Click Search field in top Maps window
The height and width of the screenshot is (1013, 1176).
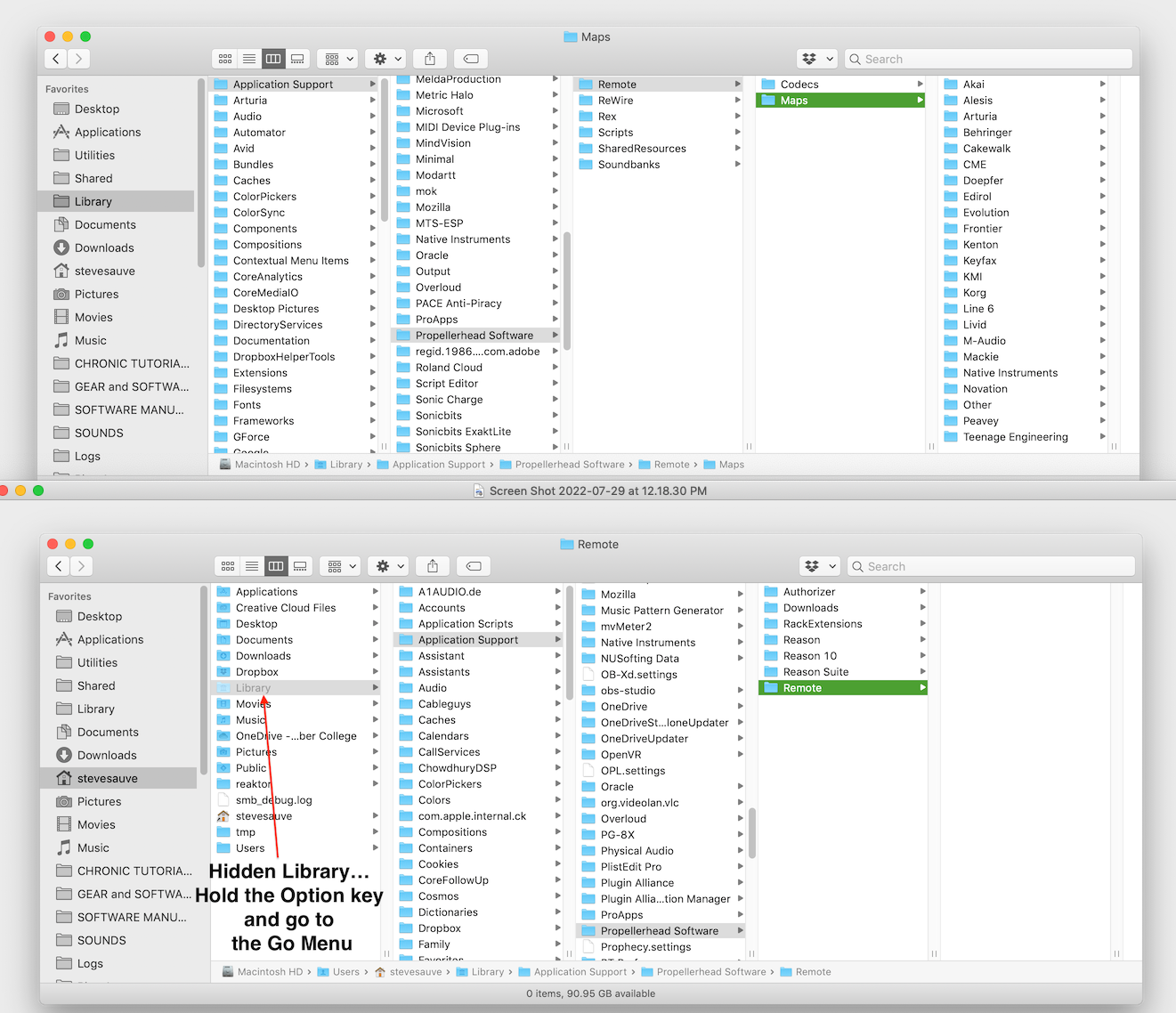[x=988, y=59]
